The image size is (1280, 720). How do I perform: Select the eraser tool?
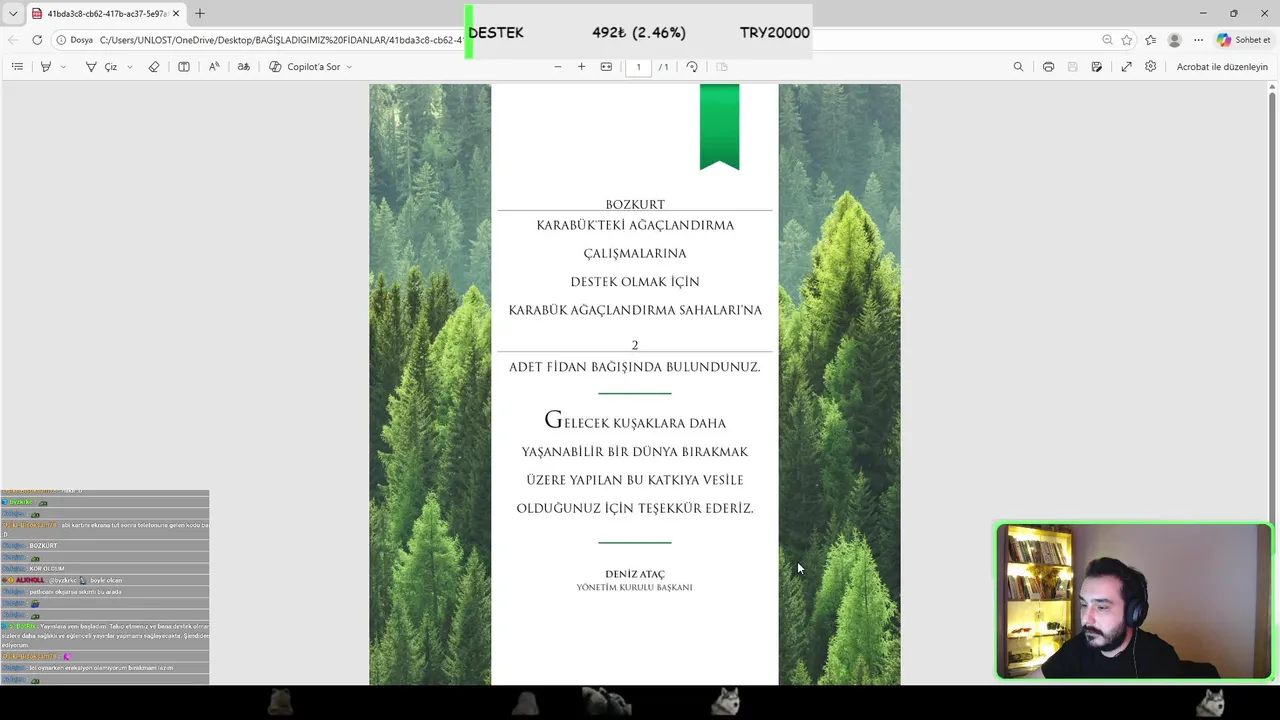pos(154,67)
